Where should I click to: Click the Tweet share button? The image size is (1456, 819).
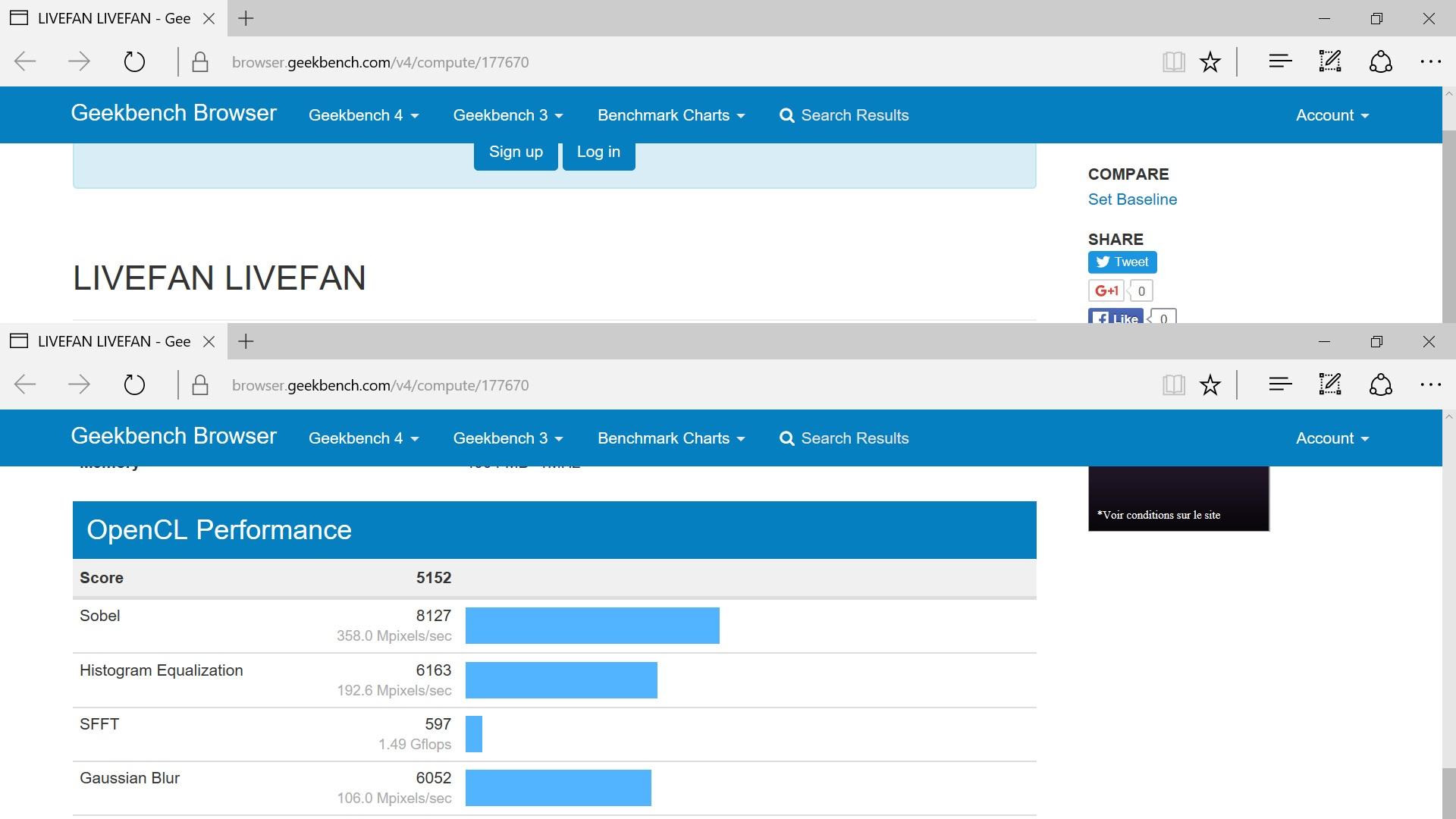(1122, 262)
